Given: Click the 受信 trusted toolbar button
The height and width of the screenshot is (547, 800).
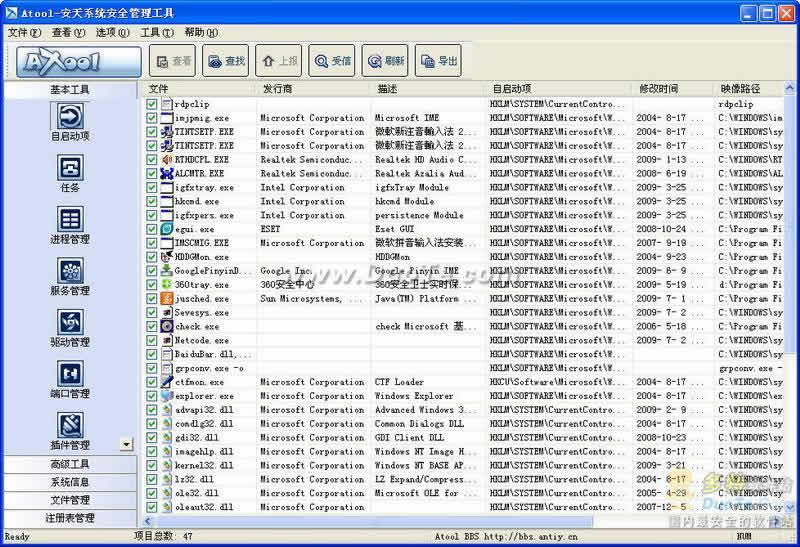Looking at the screenshot, I should click(x=332, y=61).
